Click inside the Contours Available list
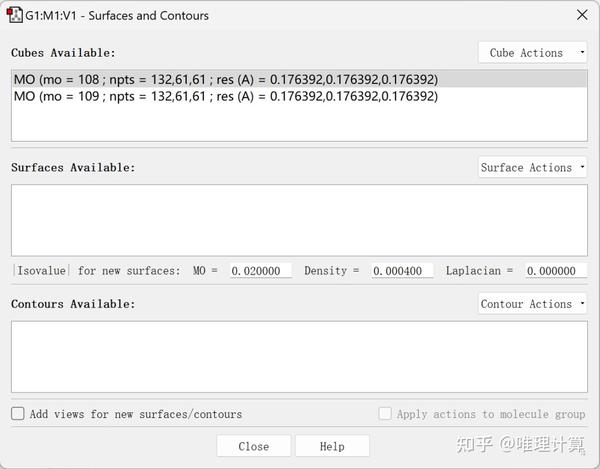The width and height of the screenshot is (600, 469). point(298,356)
